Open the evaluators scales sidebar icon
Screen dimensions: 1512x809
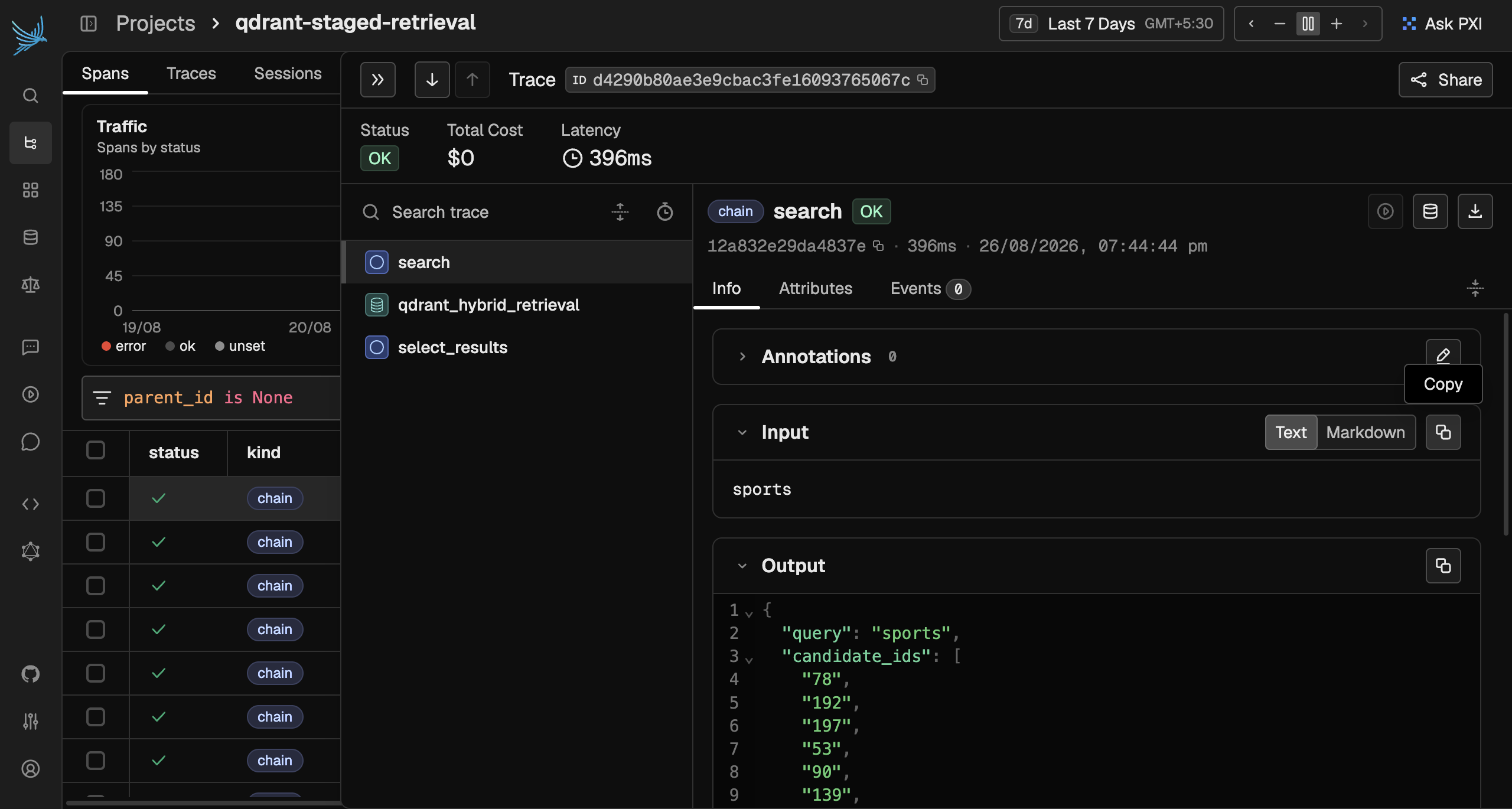(31, 285)
